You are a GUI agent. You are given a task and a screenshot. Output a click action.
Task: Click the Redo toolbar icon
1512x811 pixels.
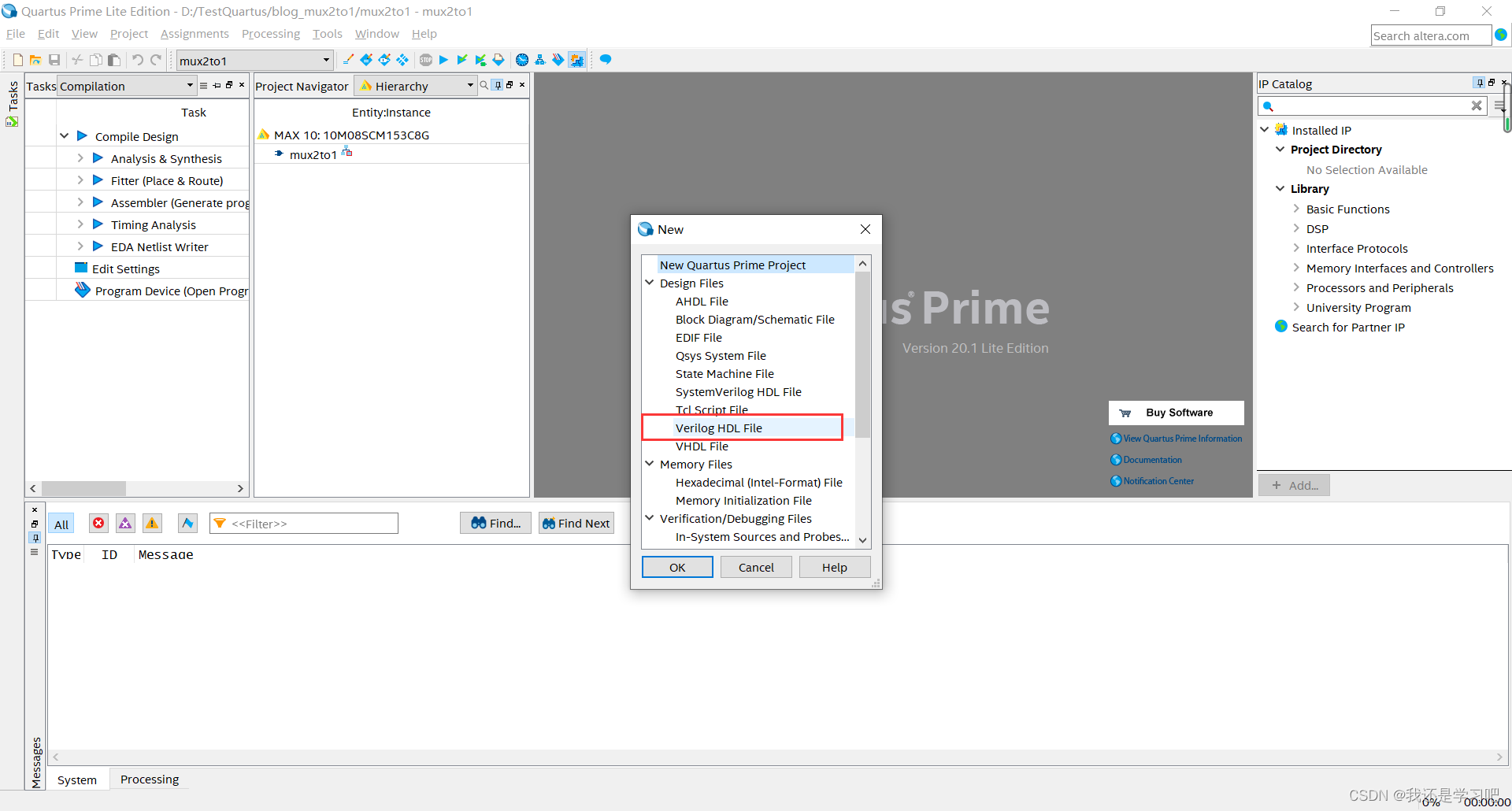coord(156,60)
